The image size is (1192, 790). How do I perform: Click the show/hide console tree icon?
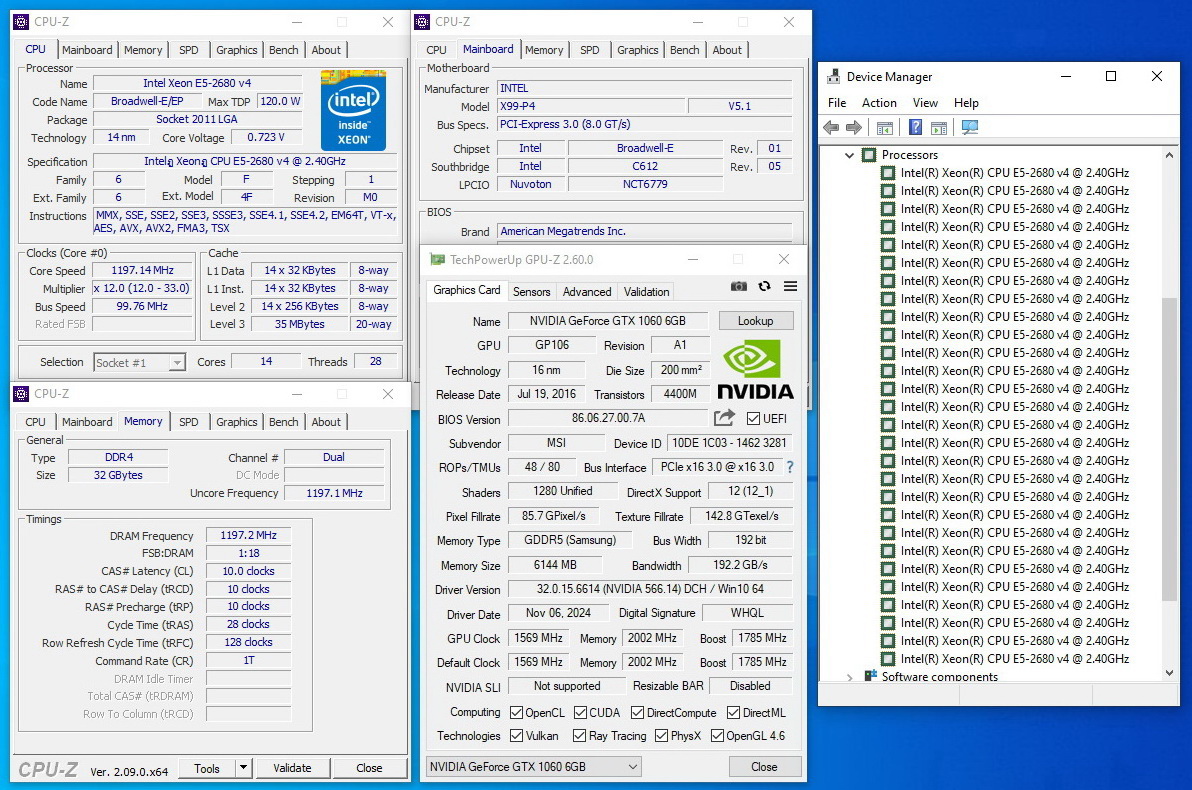884,127
